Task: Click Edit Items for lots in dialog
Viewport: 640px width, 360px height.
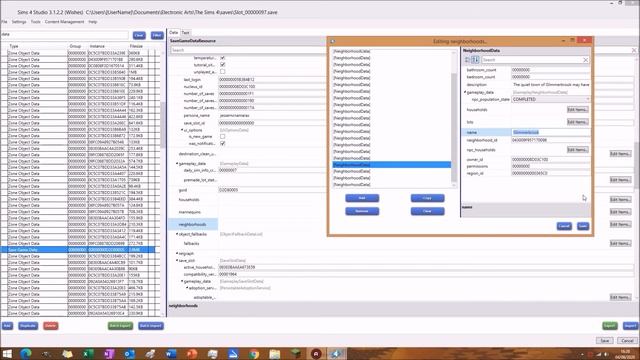Action: tap(578, 122)
